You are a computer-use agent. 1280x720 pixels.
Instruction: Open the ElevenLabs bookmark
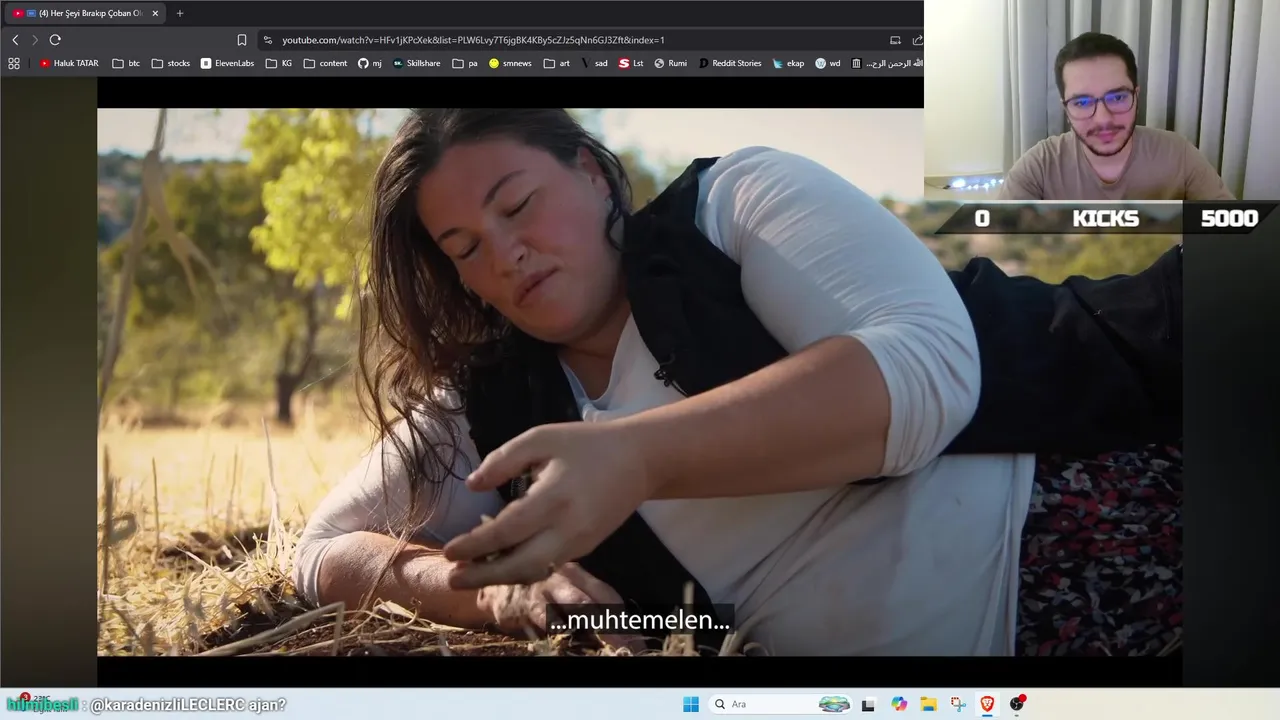[x=228, y=63]
